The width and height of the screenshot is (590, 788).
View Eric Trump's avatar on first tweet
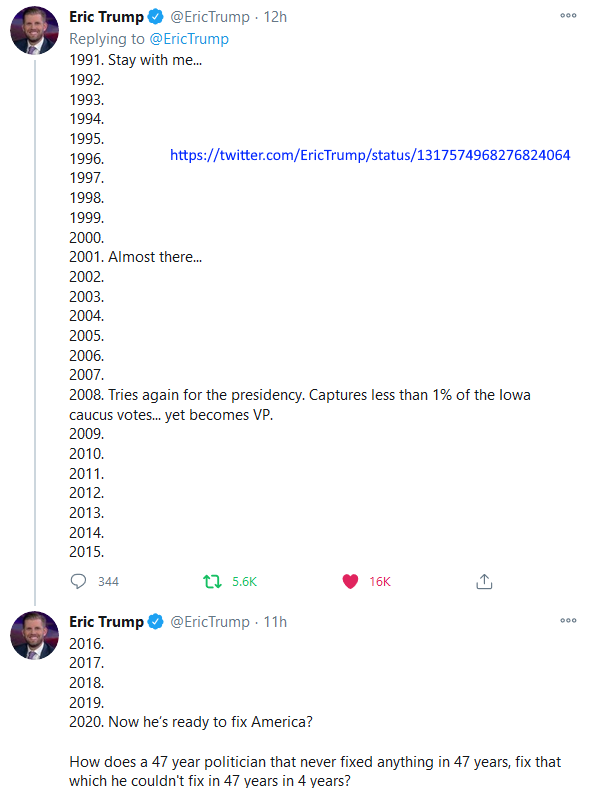point(34,31)
